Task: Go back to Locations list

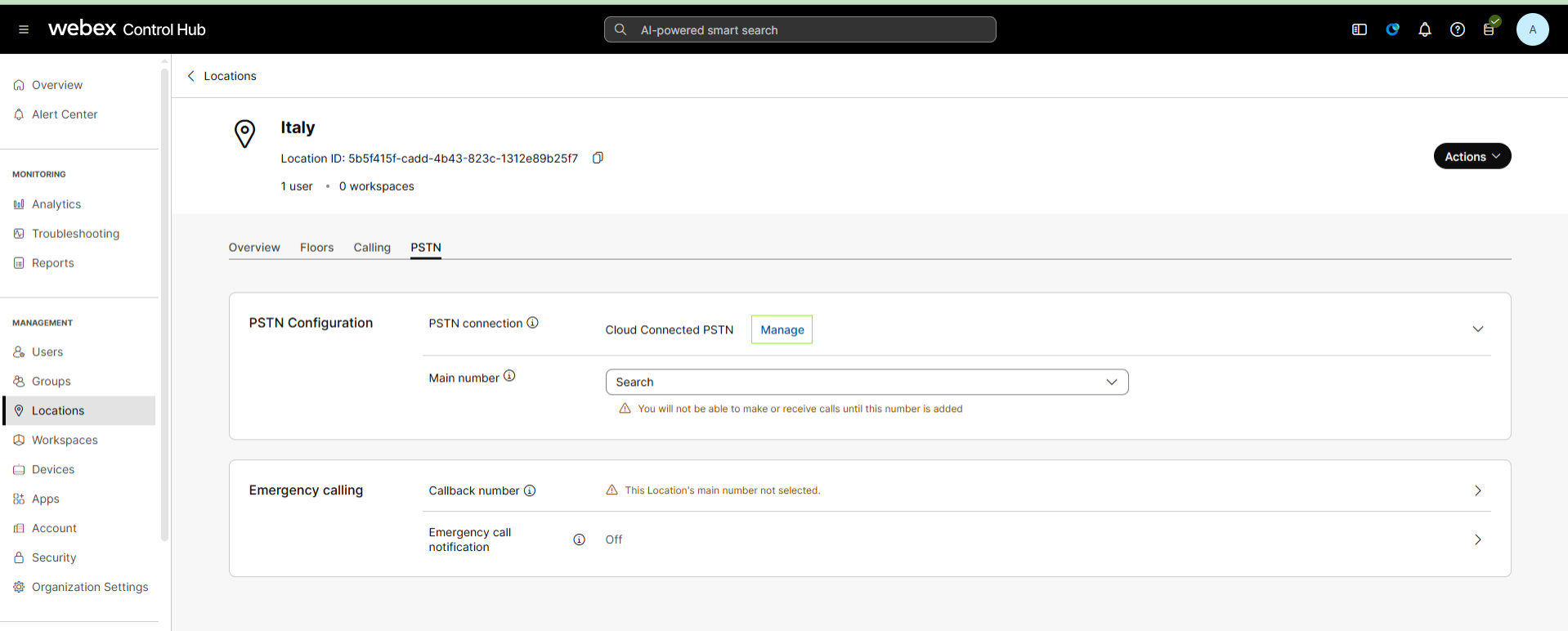Action: 222,76
